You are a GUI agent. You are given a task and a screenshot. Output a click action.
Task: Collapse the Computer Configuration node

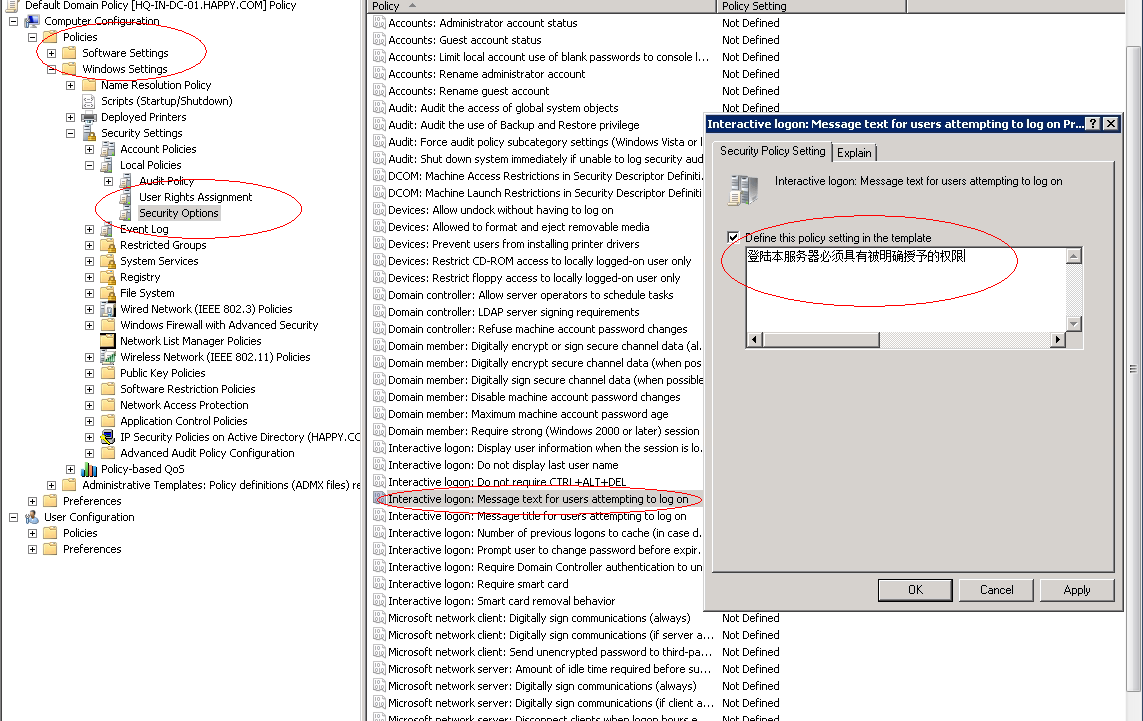[13, 21]
